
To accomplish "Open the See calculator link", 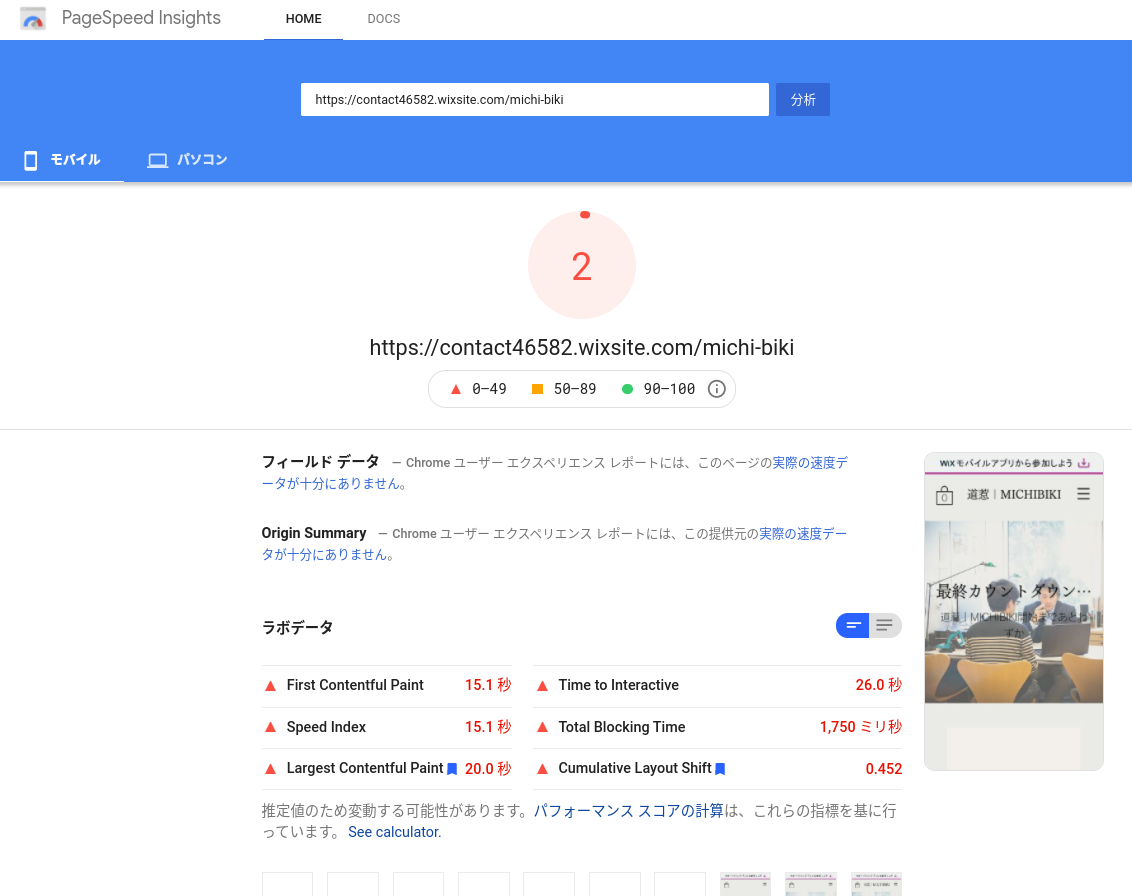I will click(394, 832).
